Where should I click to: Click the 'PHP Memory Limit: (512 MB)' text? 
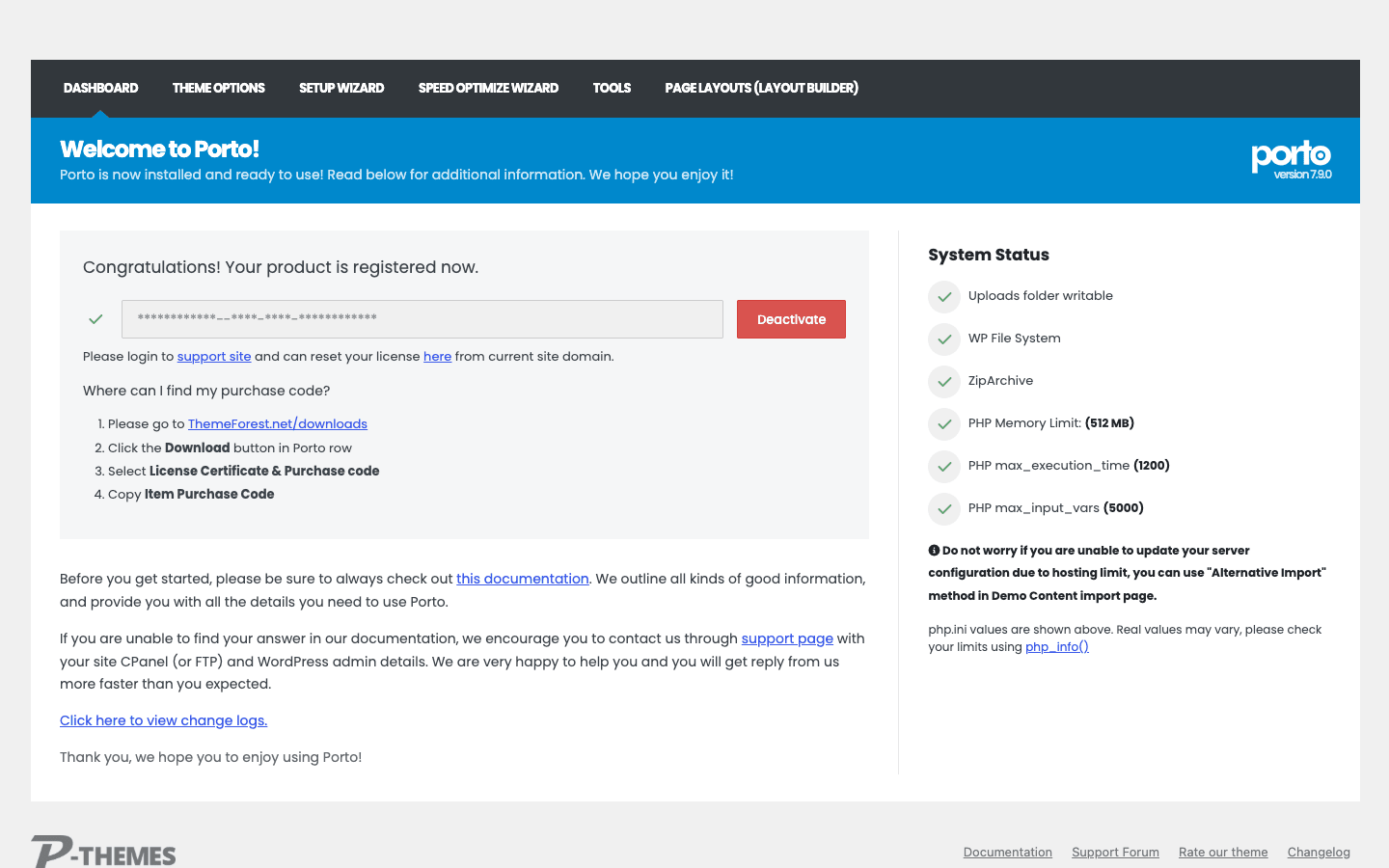tap(1051, 422)
